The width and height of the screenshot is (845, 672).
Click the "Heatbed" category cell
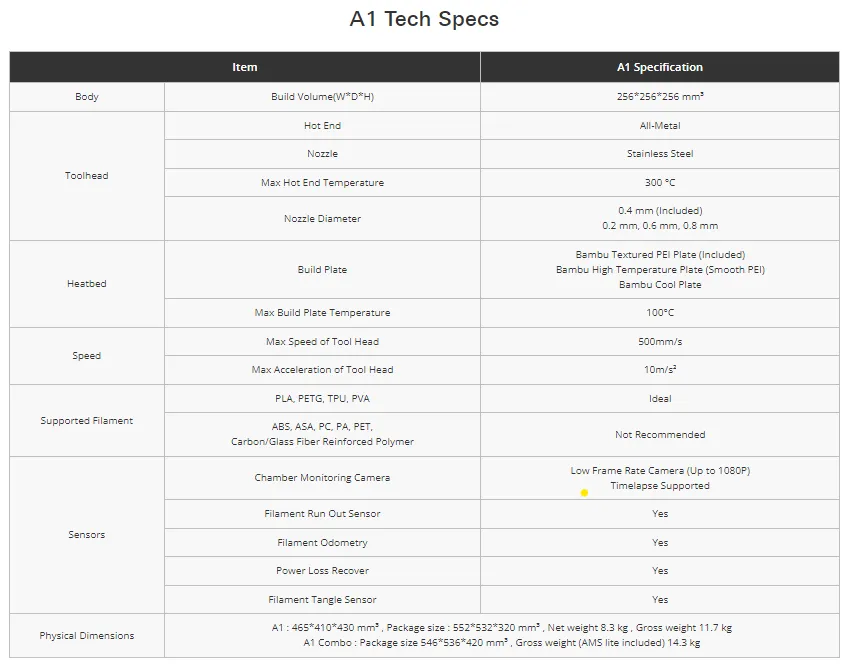87,284
